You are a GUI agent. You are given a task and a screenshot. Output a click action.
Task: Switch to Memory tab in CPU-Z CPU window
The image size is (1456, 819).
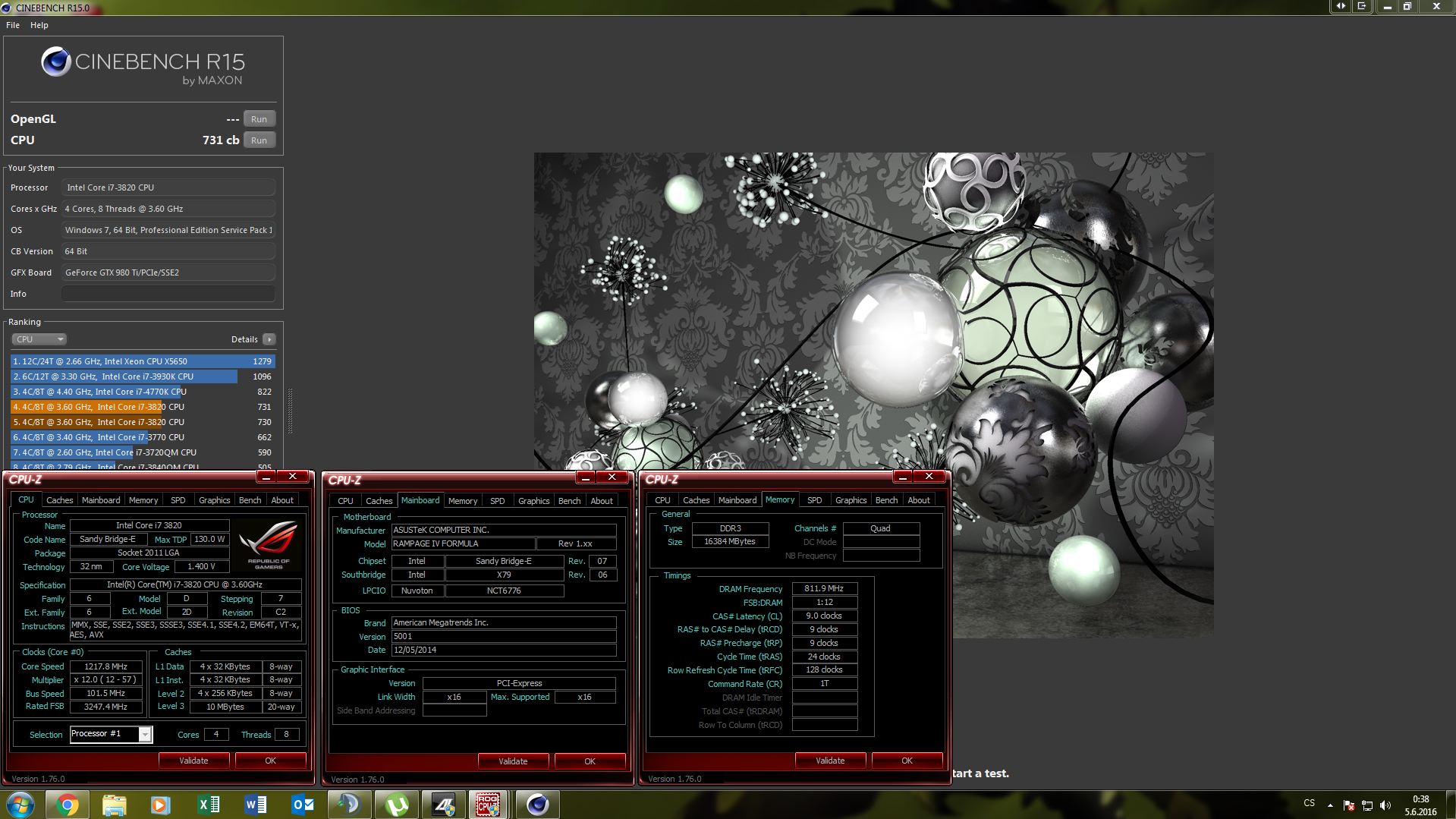(143, 500)
